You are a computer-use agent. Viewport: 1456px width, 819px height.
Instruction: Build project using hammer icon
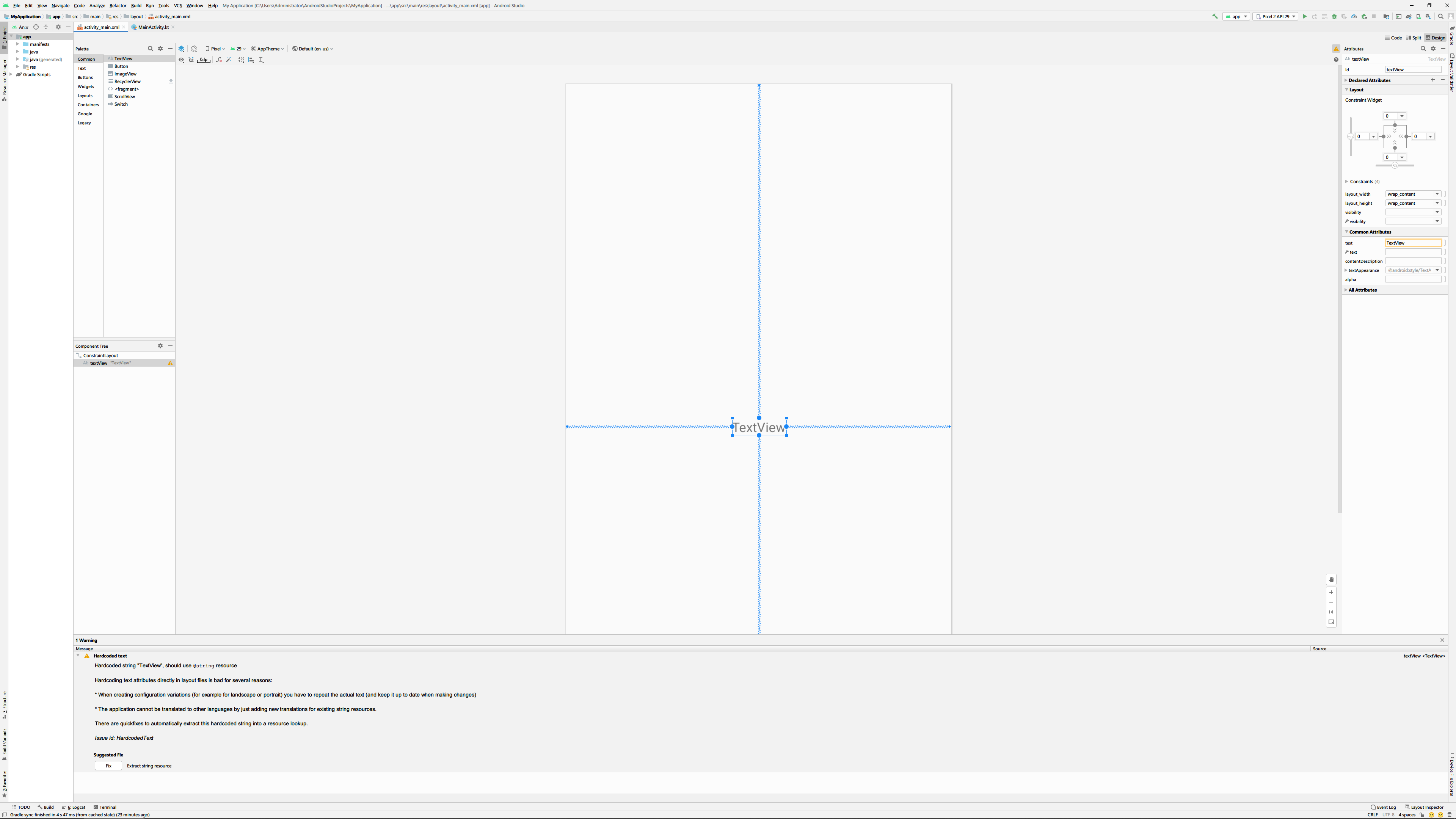coord(1214,16)
